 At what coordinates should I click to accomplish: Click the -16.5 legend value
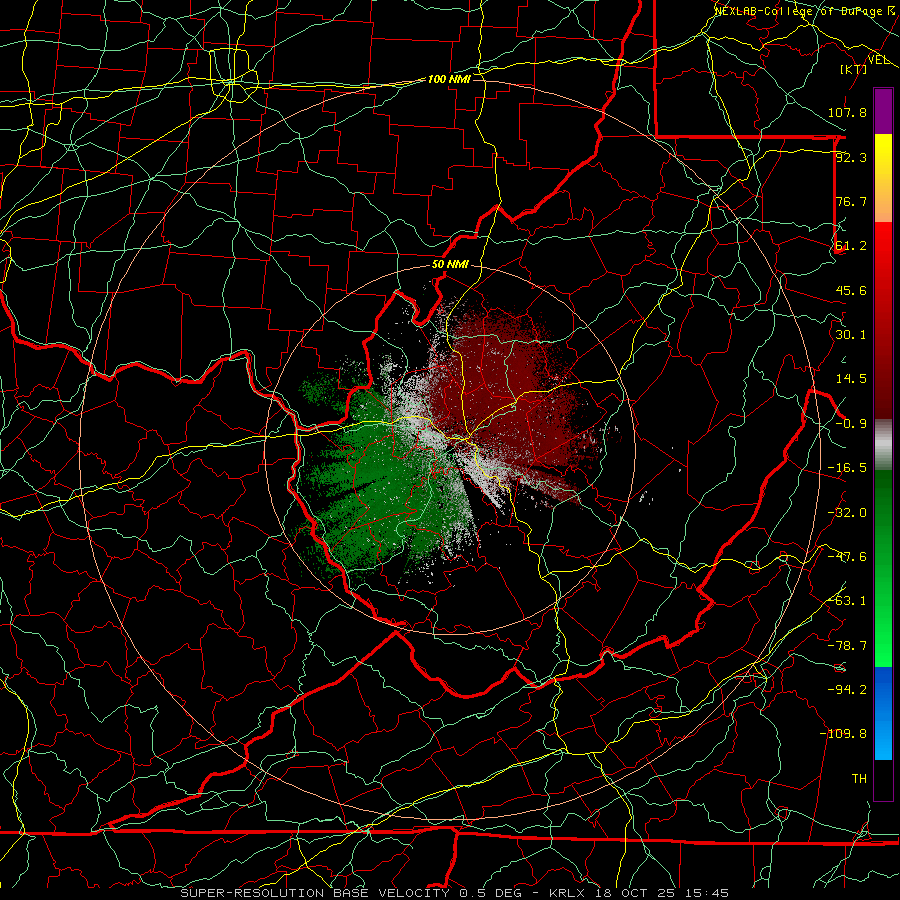pos(847,468)
